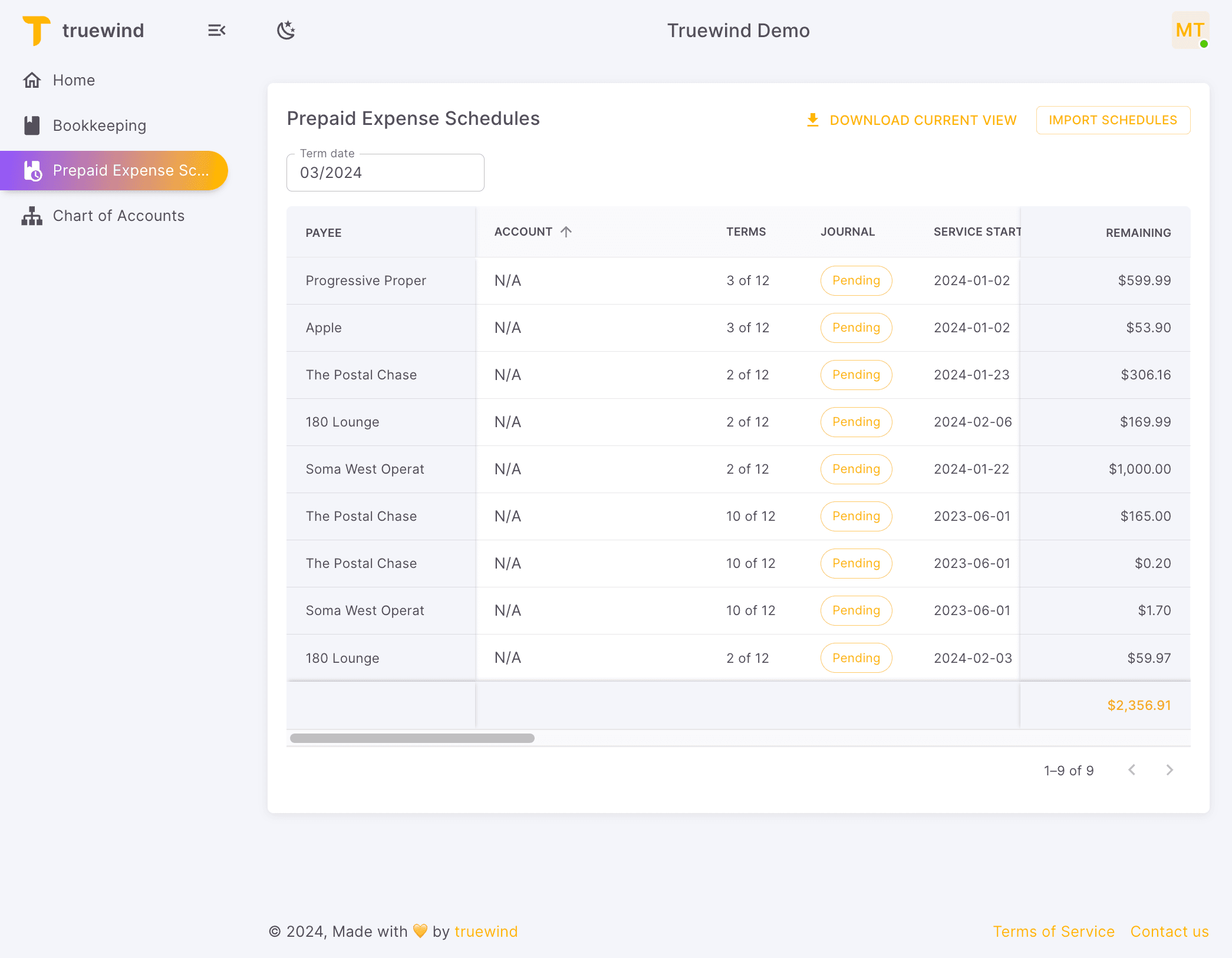The height and width of the screenshot is (958, 1232).
Task: Open Chart of Accounts via its icon
Action: (32, 216)
